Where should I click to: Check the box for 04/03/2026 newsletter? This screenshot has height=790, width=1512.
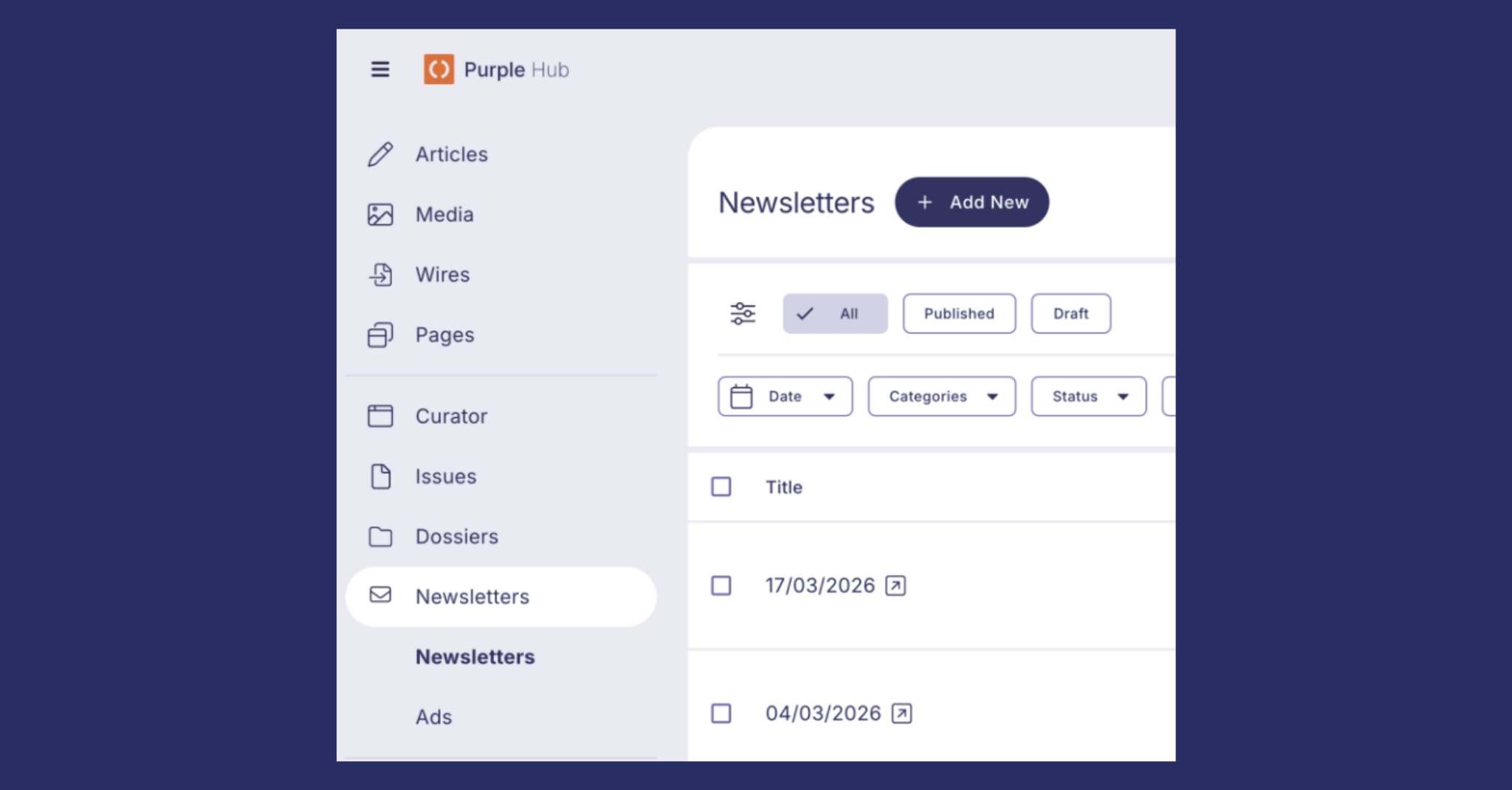pos(721,714)
